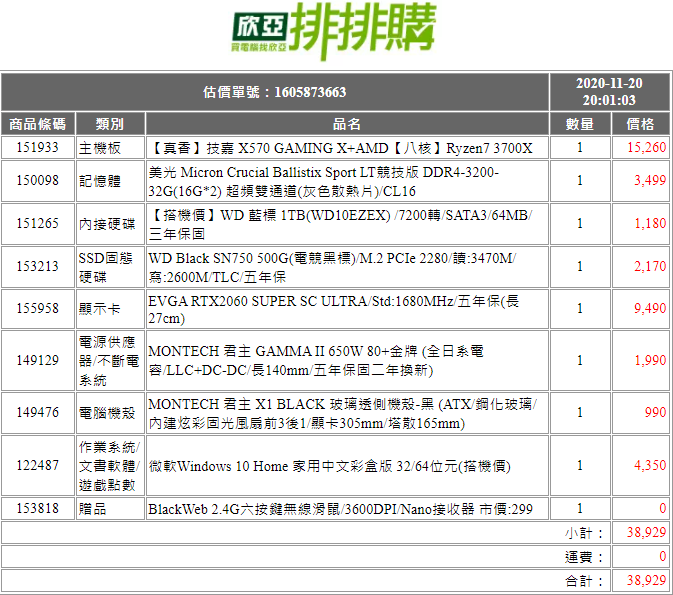Select barcode 149129
This screenshot has height=595, width=673.
(x=38, y=361)
